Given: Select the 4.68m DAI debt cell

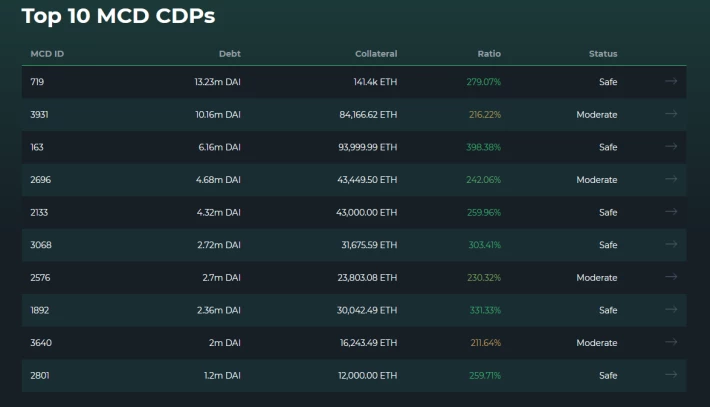Looking at the screenshot, I should (x=218, y=180).
